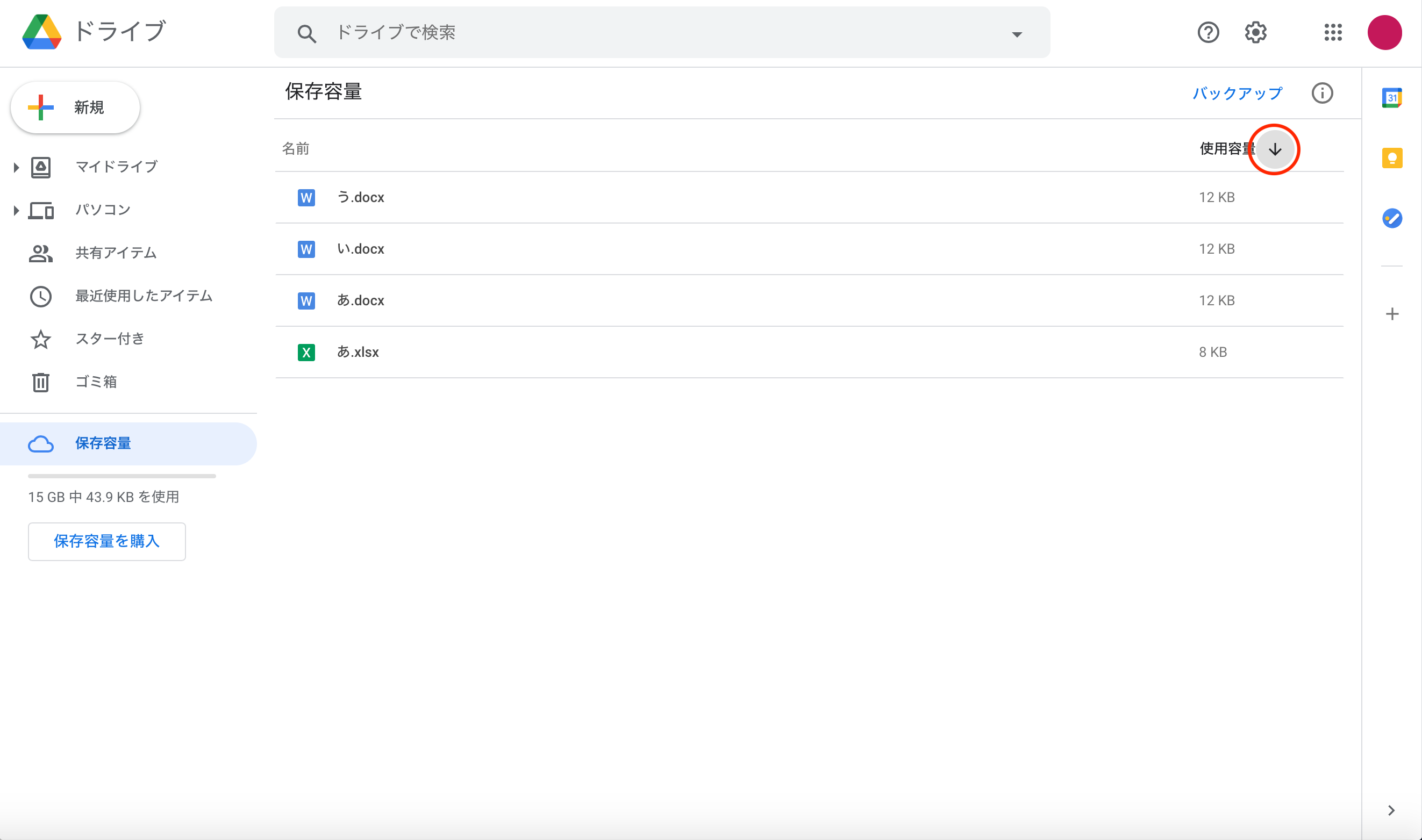This screenshot has height=840, width=1422.
Task: Select the う.docx file row
Action: pyautogui.click(x=809, y=198)
